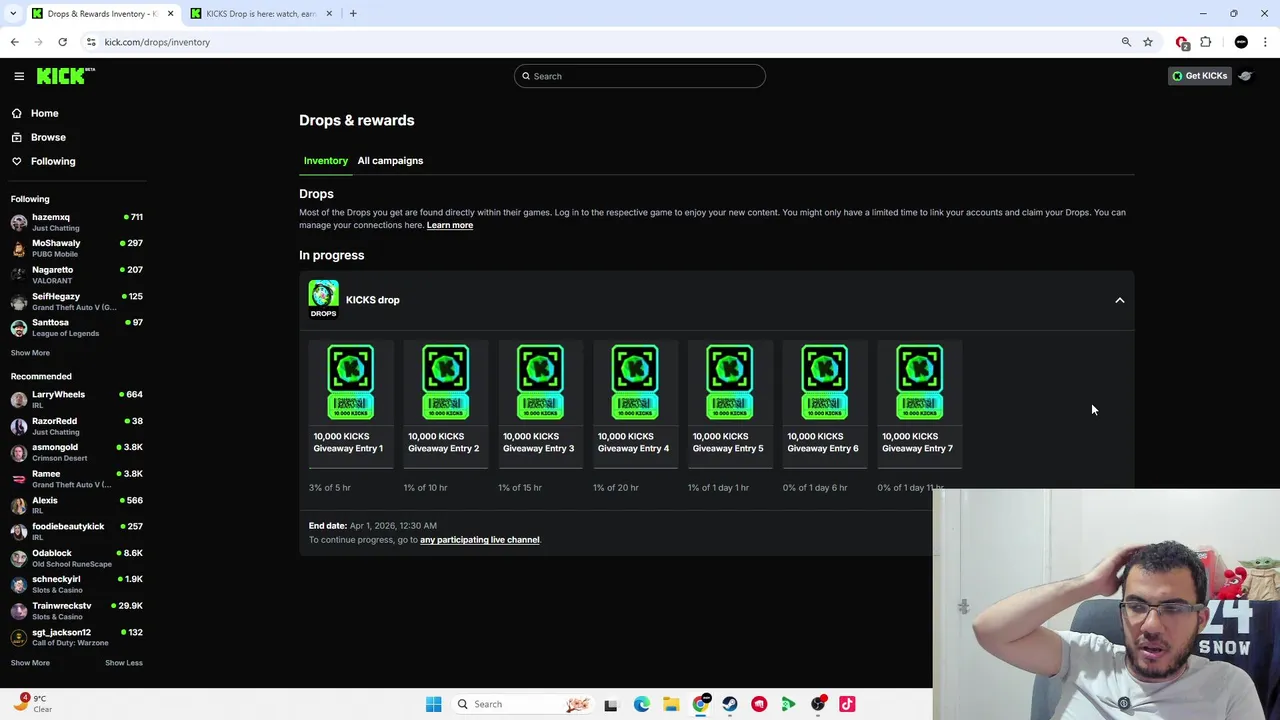The height and width of the screenshot is (720, 1280).
Task: Open hazemxq's channel avatar
Action: tap(19, 222)
